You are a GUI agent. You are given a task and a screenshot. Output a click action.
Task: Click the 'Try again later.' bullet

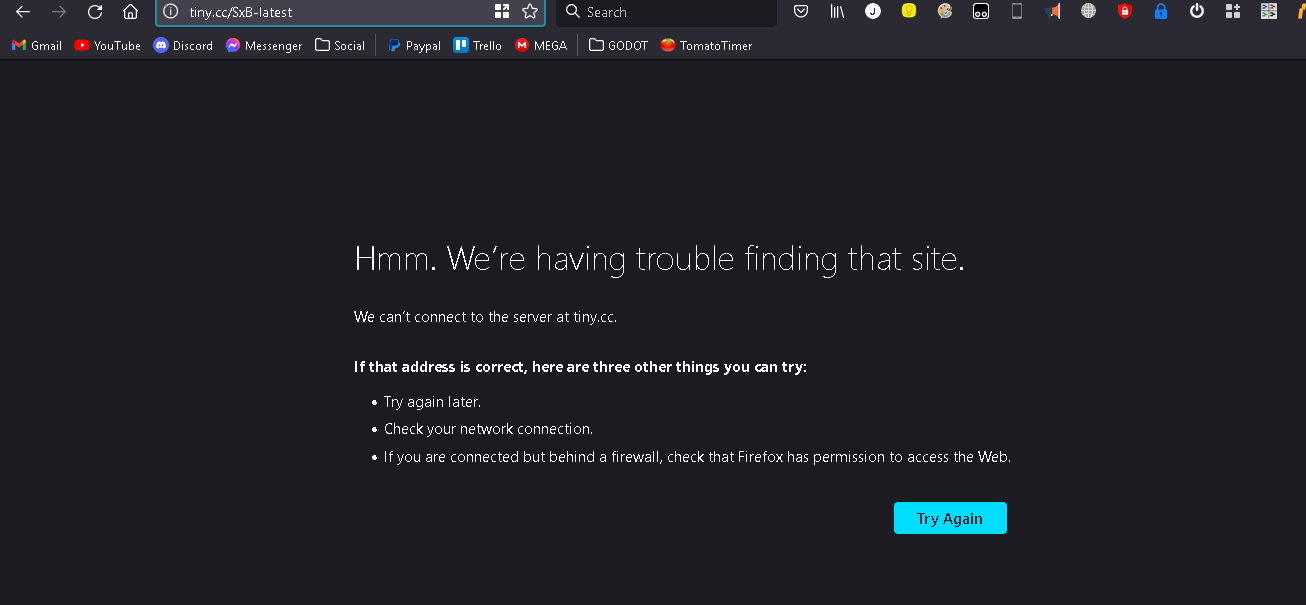click(x=432, y=402)
